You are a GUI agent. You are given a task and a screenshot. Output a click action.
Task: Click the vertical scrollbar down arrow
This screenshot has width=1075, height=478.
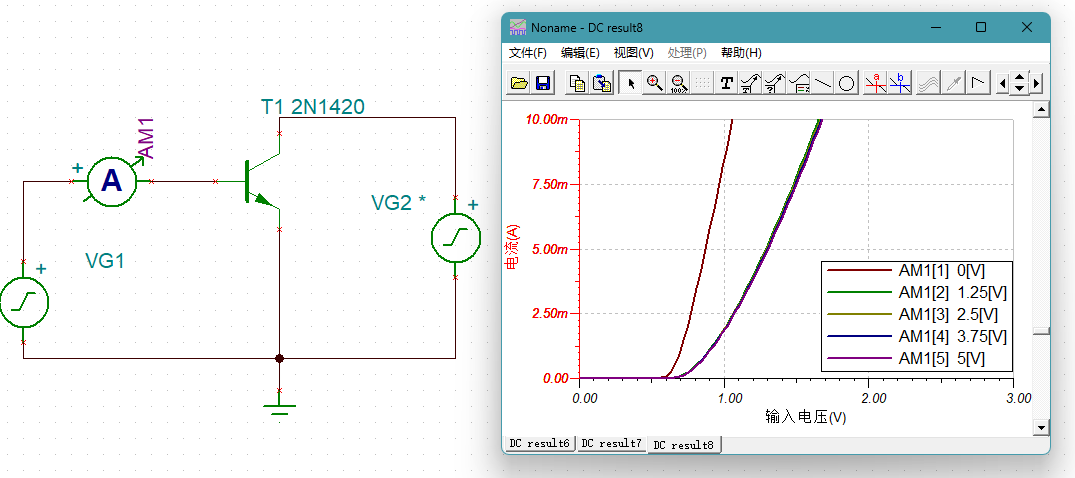coord(1042,427)
